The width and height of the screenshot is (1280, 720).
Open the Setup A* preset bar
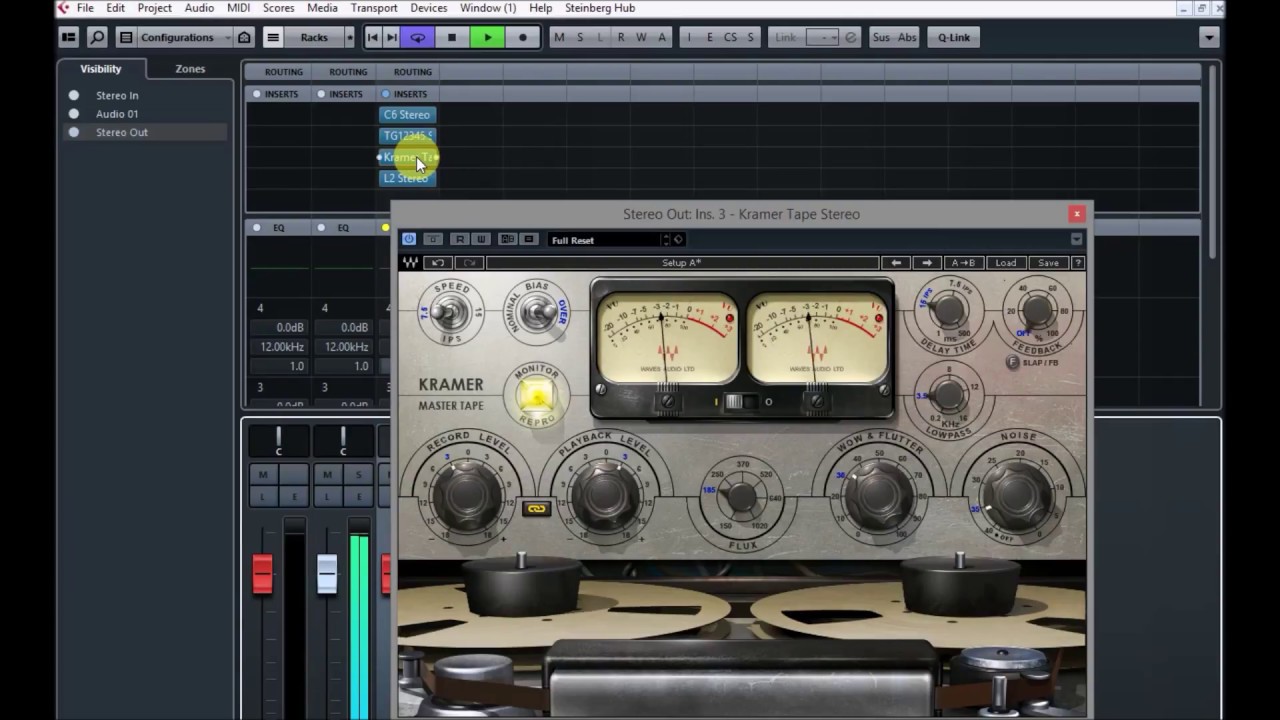(682, 263)
